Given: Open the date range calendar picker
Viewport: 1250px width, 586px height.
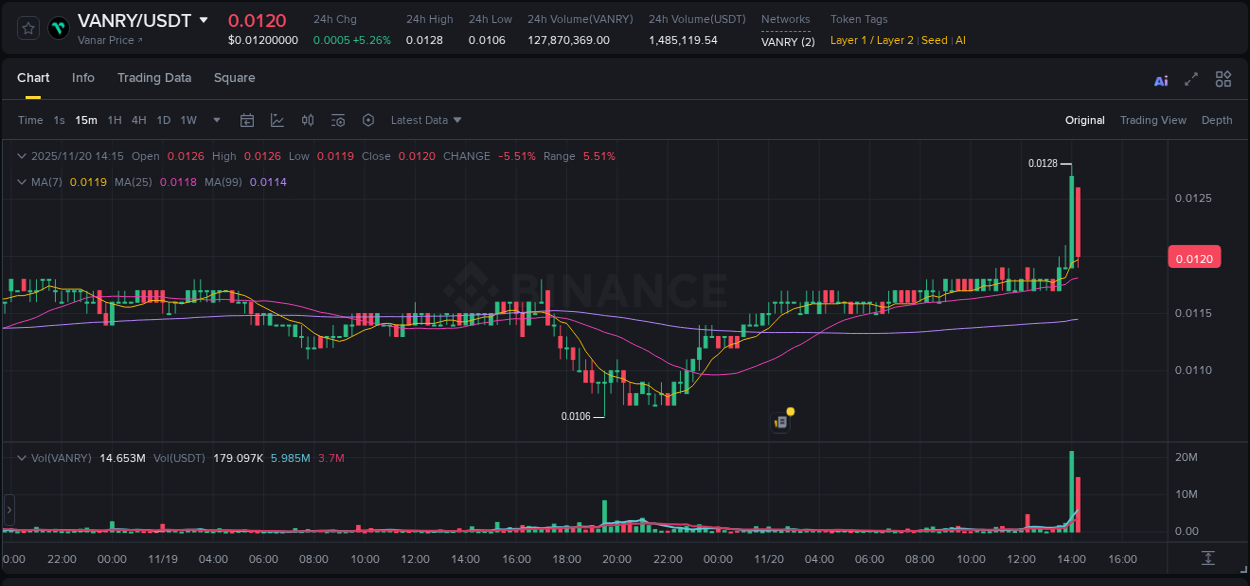Looking at the screenshot, I should coord(247,120).
